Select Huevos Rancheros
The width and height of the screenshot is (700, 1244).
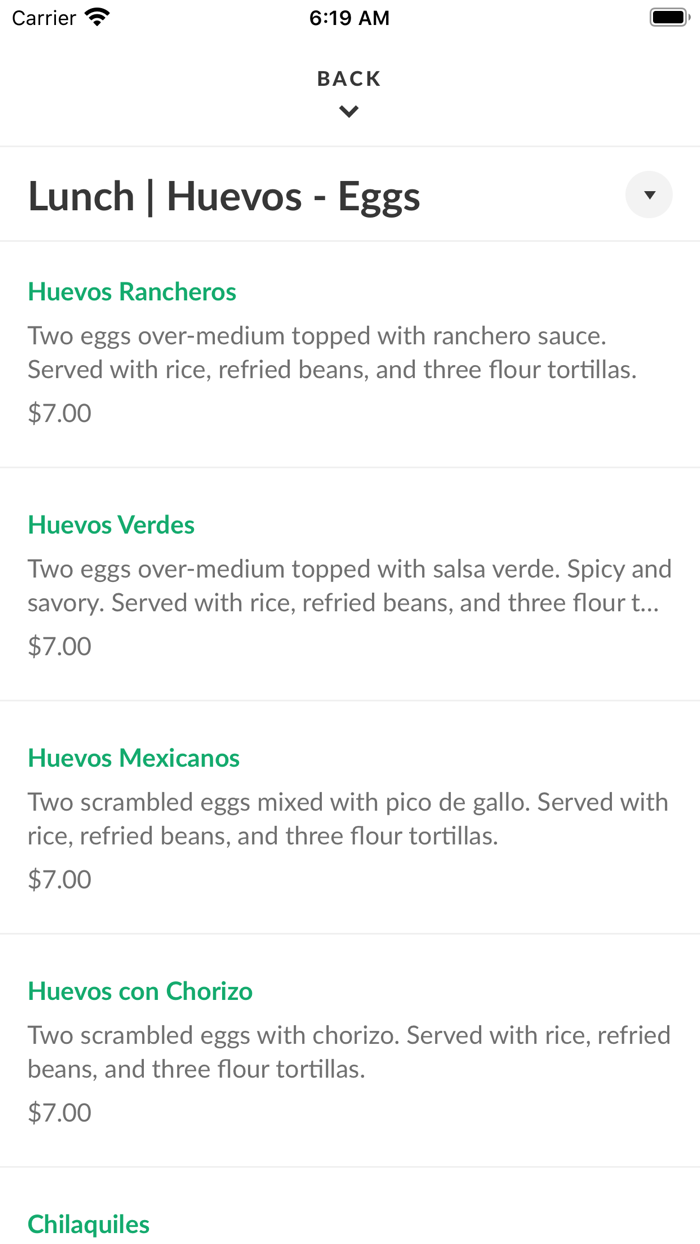[132, 291]
